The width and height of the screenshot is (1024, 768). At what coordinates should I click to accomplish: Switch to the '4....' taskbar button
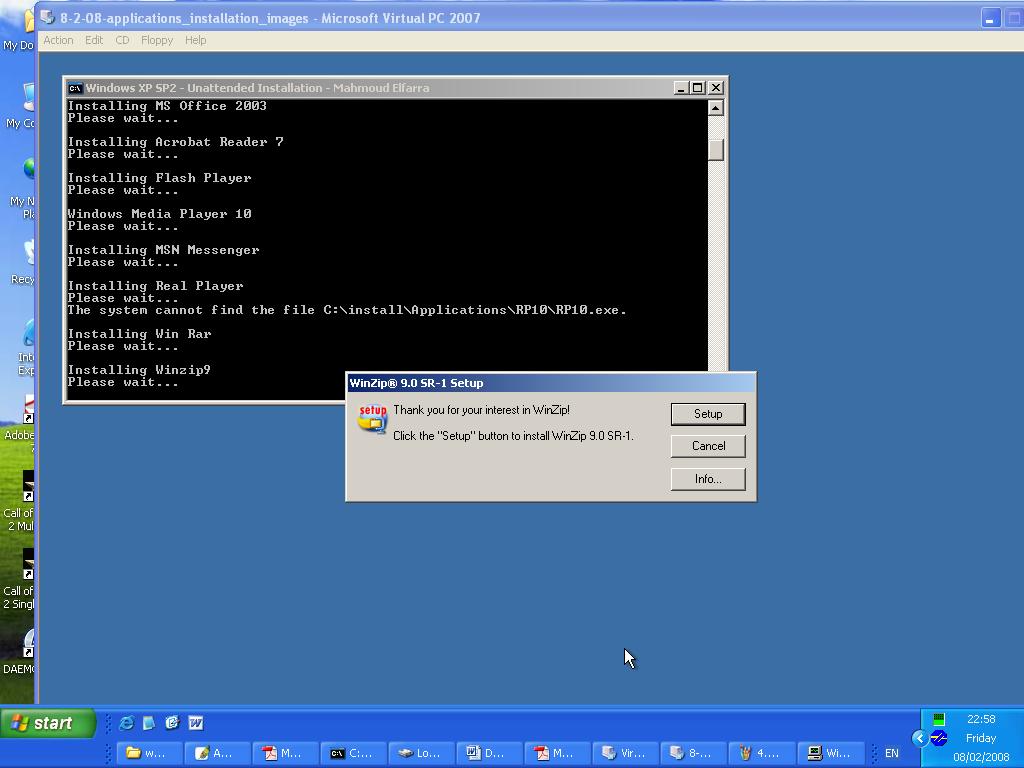pos(762,753)
